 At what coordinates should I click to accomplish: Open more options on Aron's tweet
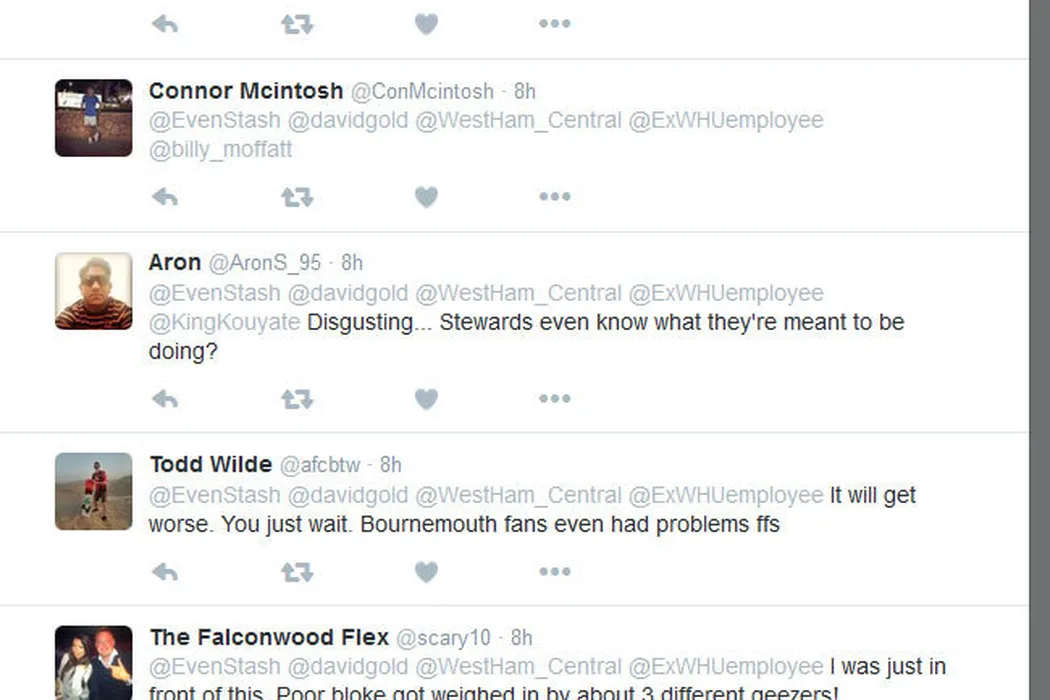pos(554,399)
